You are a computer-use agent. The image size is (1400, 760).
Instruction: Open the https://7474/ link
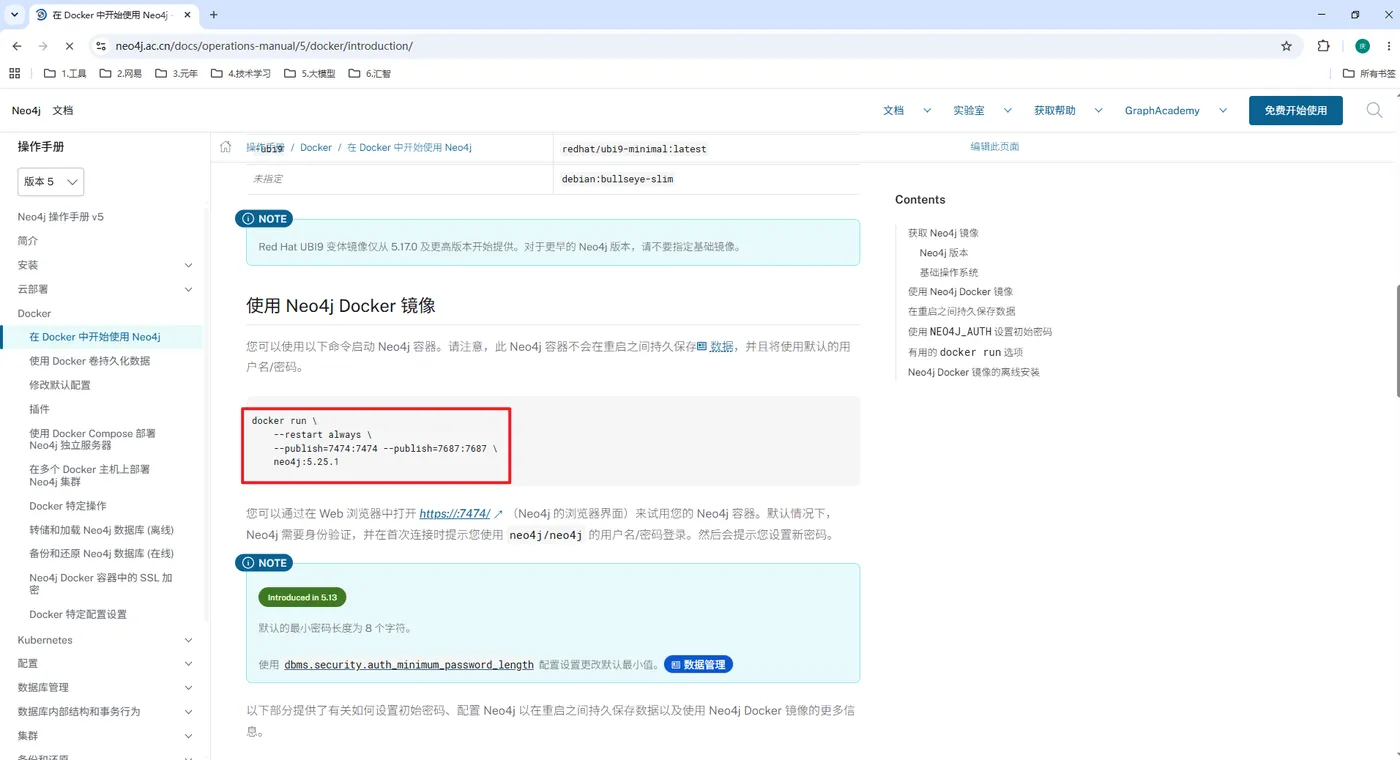click(x=455, y=514)
